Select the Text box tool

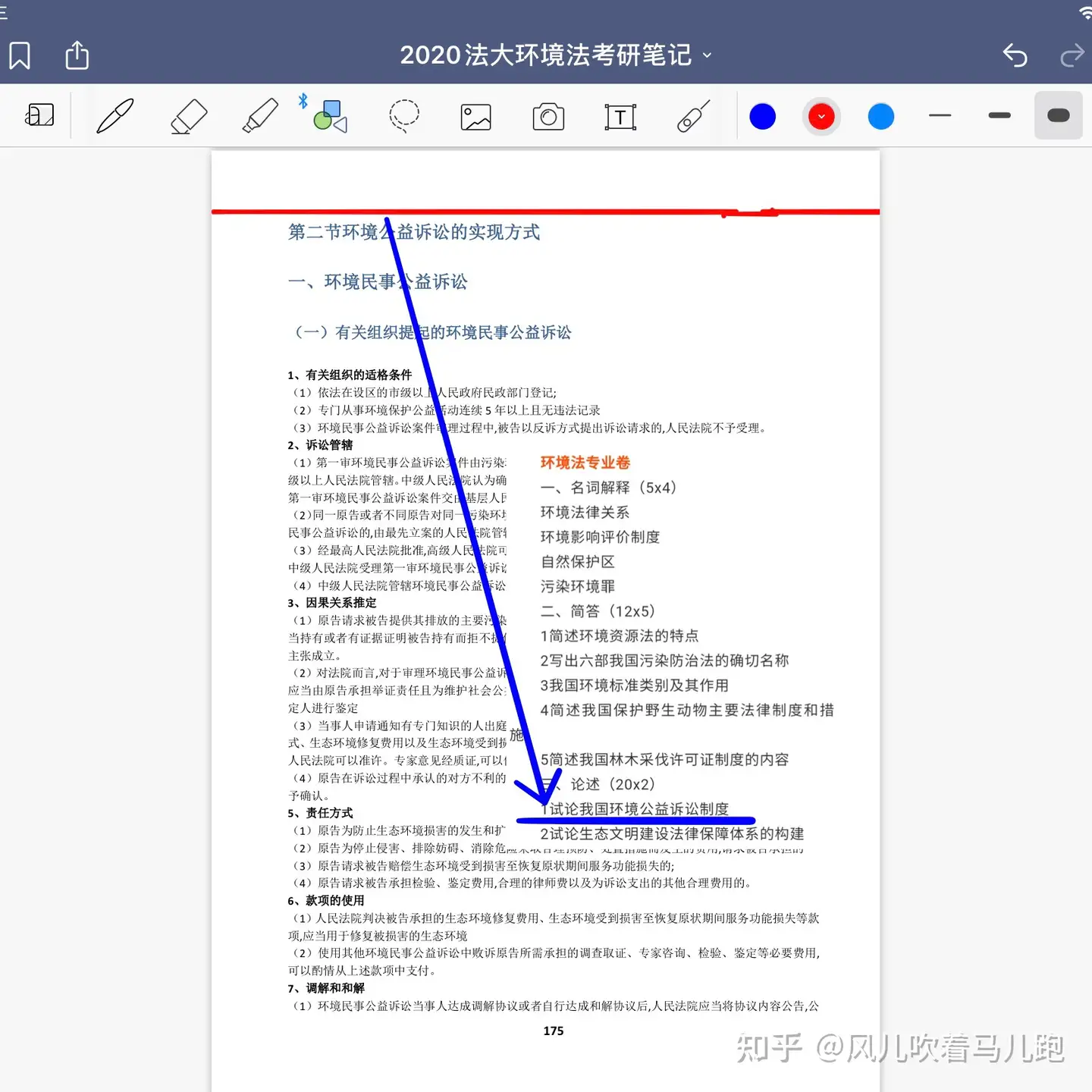pos(620,117)
